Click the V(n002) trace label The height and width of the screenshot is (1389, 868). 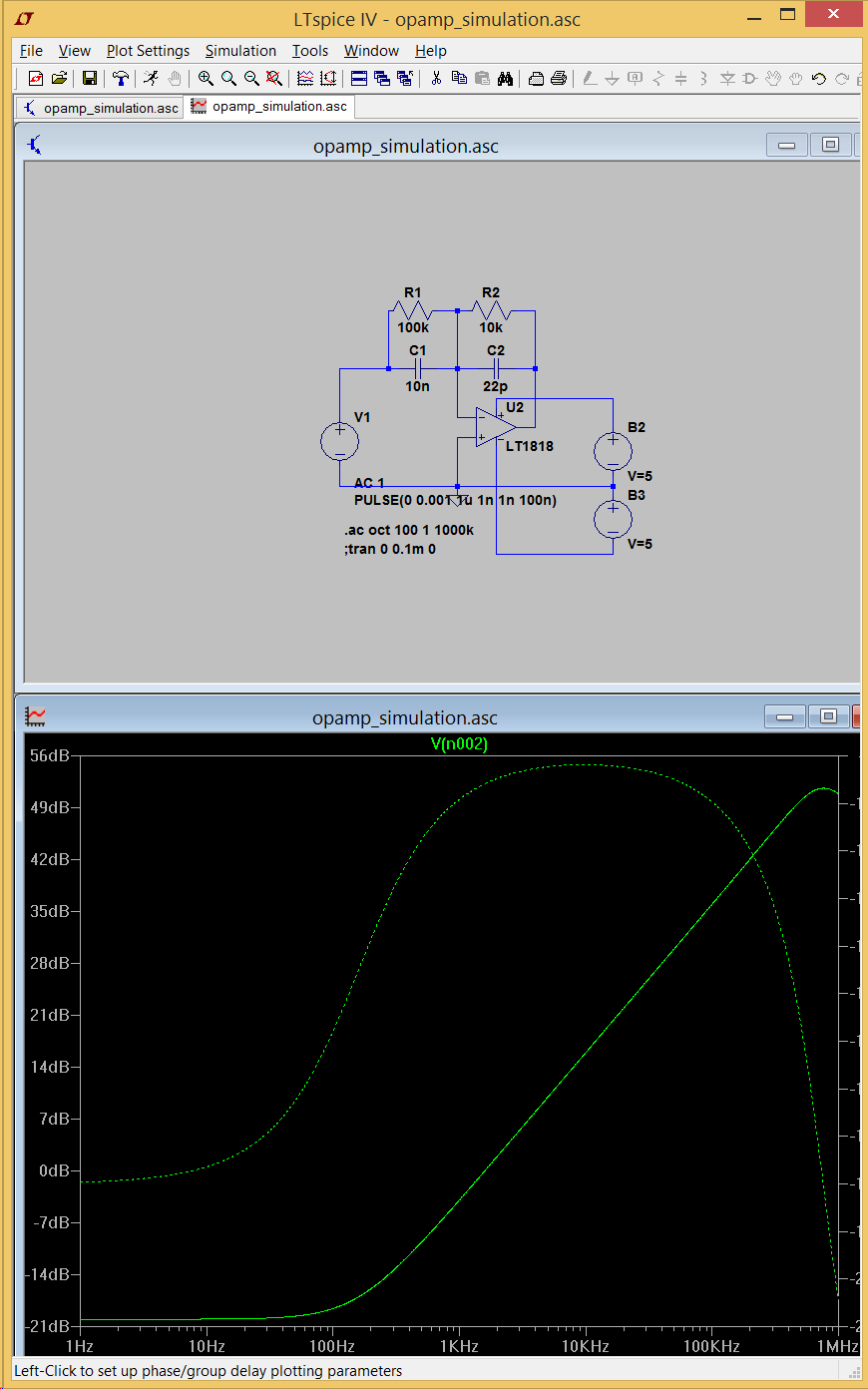459,743
